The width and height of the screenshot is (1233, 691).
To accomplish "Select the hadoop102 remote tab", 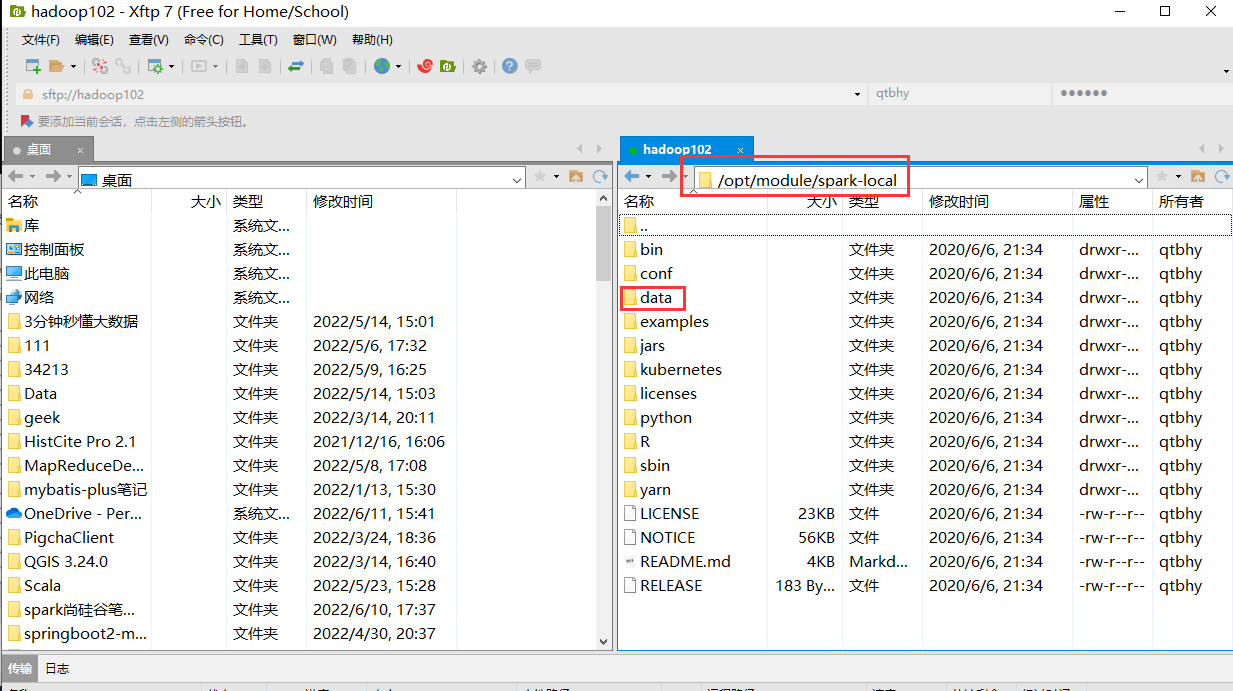I will 687,149.
